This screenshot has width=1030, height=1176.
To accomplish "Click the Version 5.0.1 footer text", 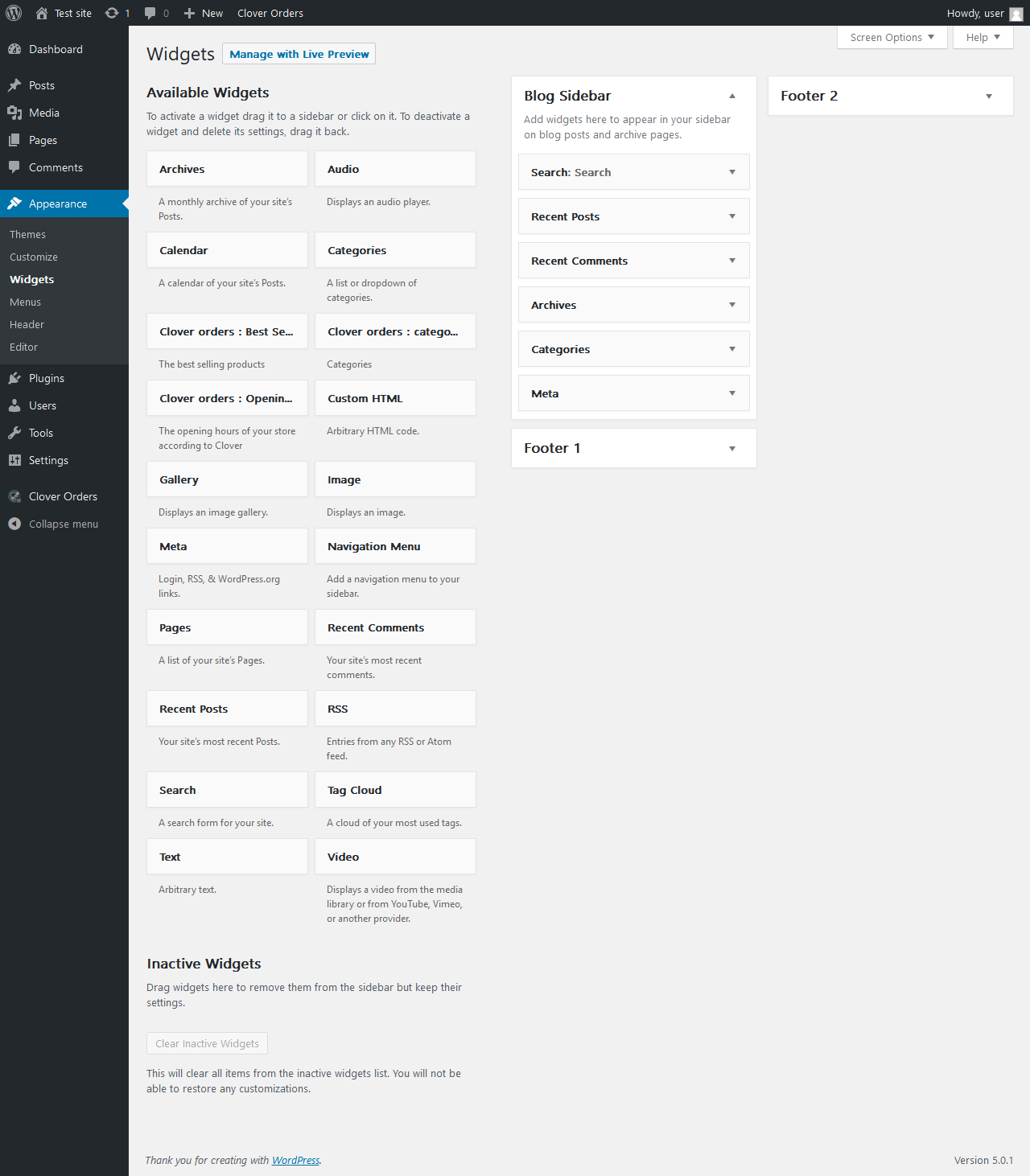I will click(x=983, y=1160).
